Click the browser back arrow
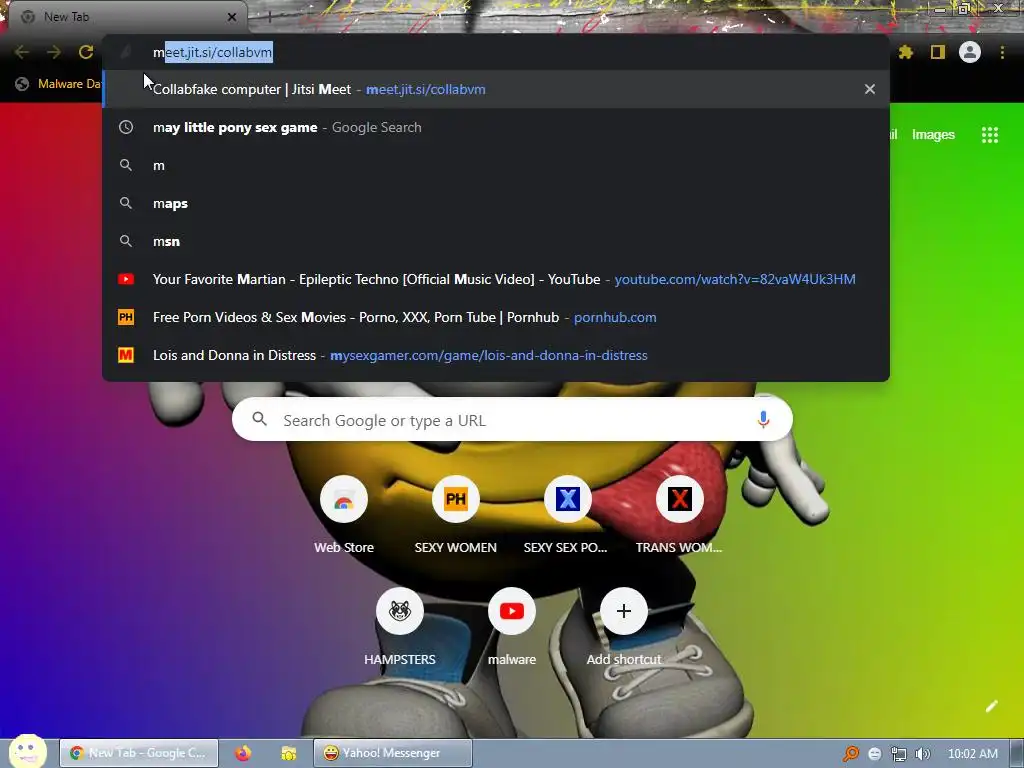Image resolution: width=1024 pixels, height=768 pixels. pyautogui.click(x=22, y=52)
